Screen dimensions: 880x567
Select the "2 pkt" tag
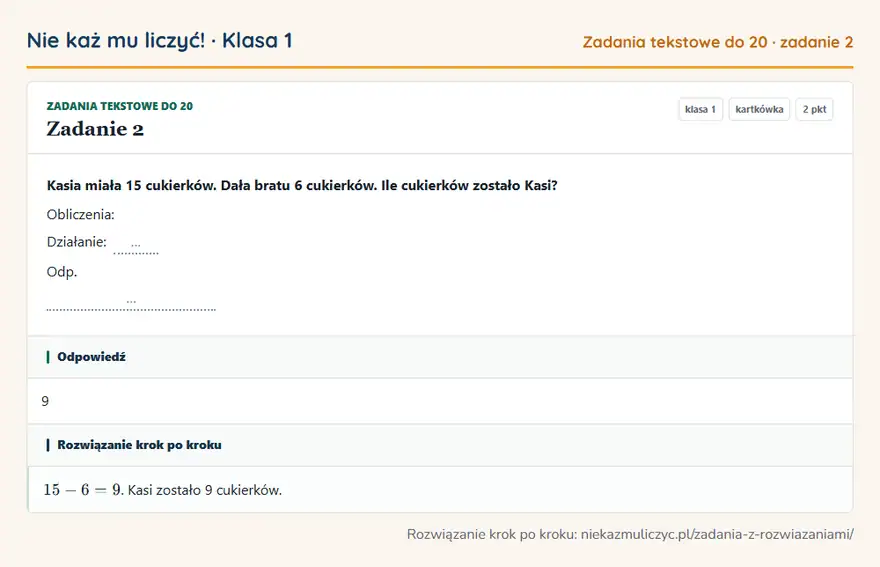(x=814, y=109)
